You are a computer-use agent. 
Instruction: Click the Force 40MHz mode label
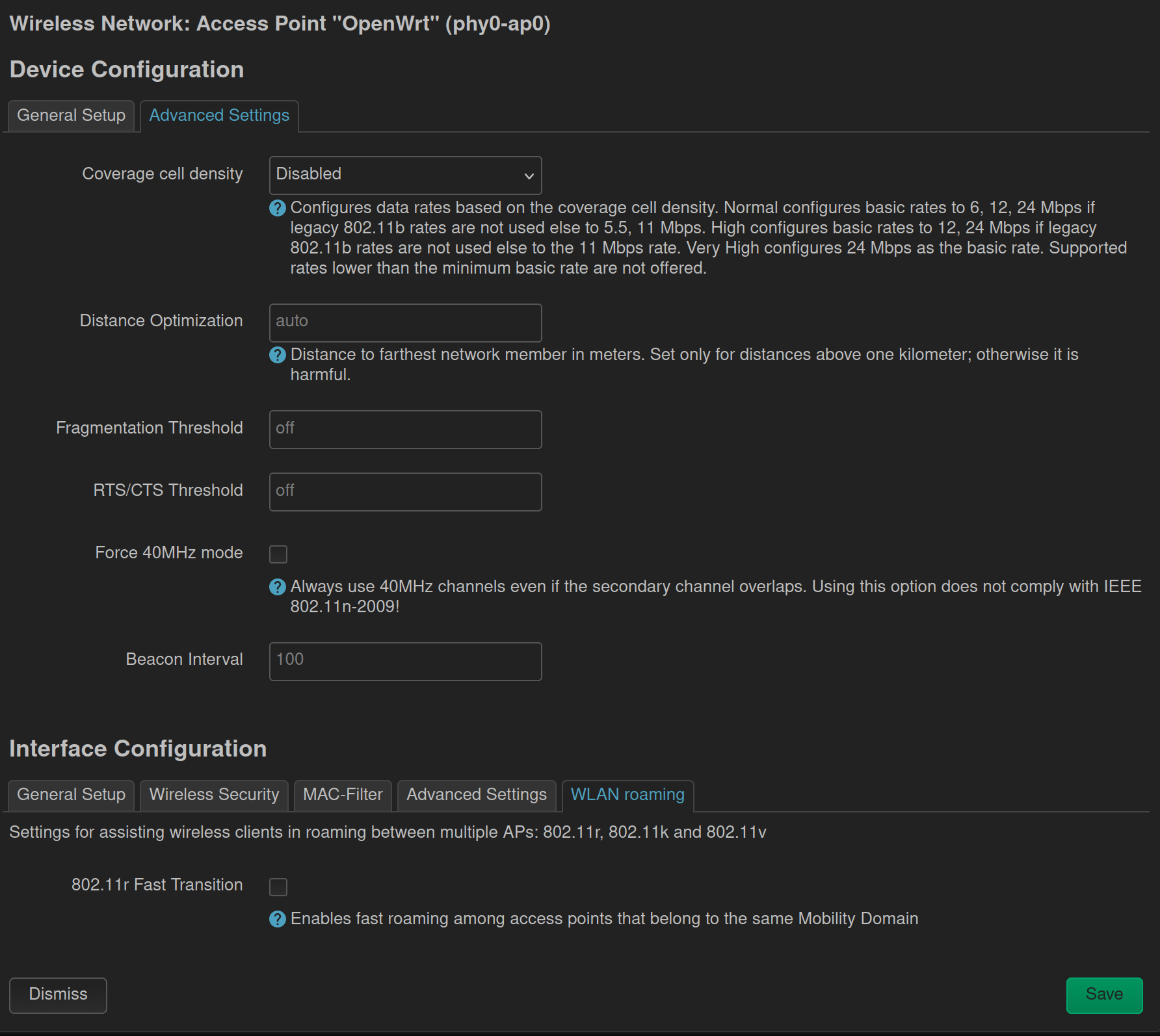pos(169,552)
